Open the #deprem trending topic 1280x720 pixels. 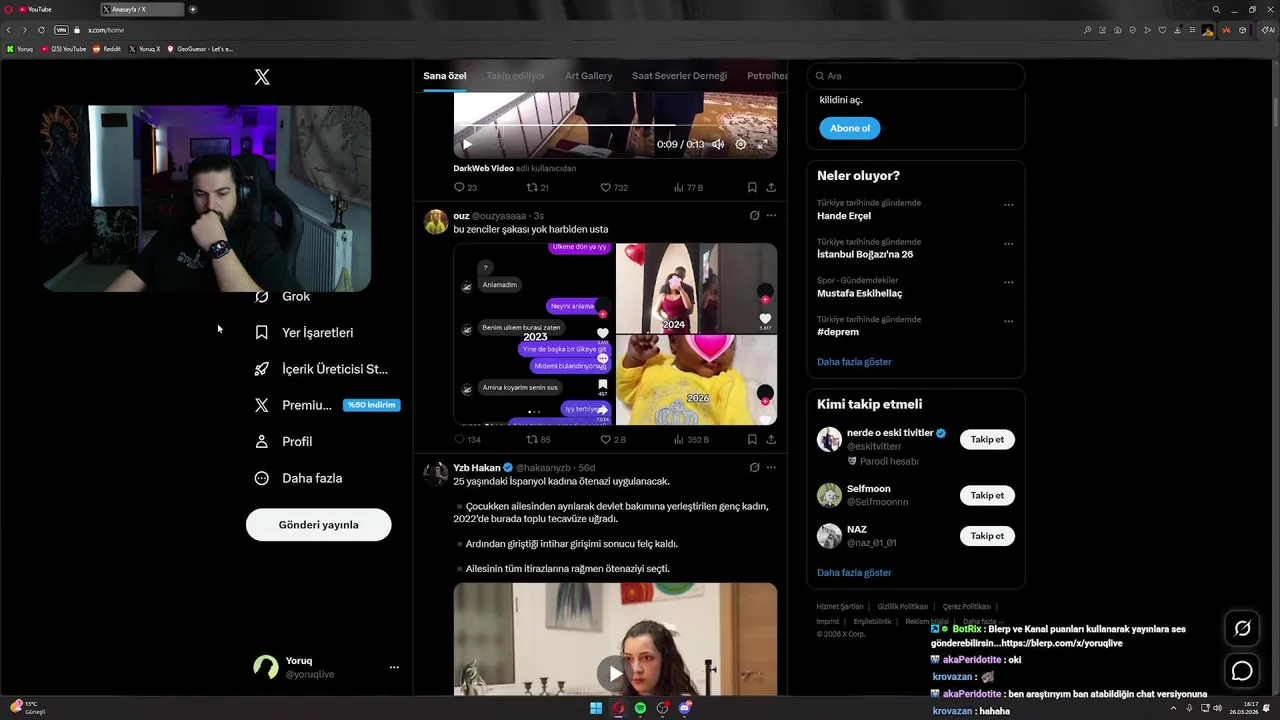pos(838,332)
